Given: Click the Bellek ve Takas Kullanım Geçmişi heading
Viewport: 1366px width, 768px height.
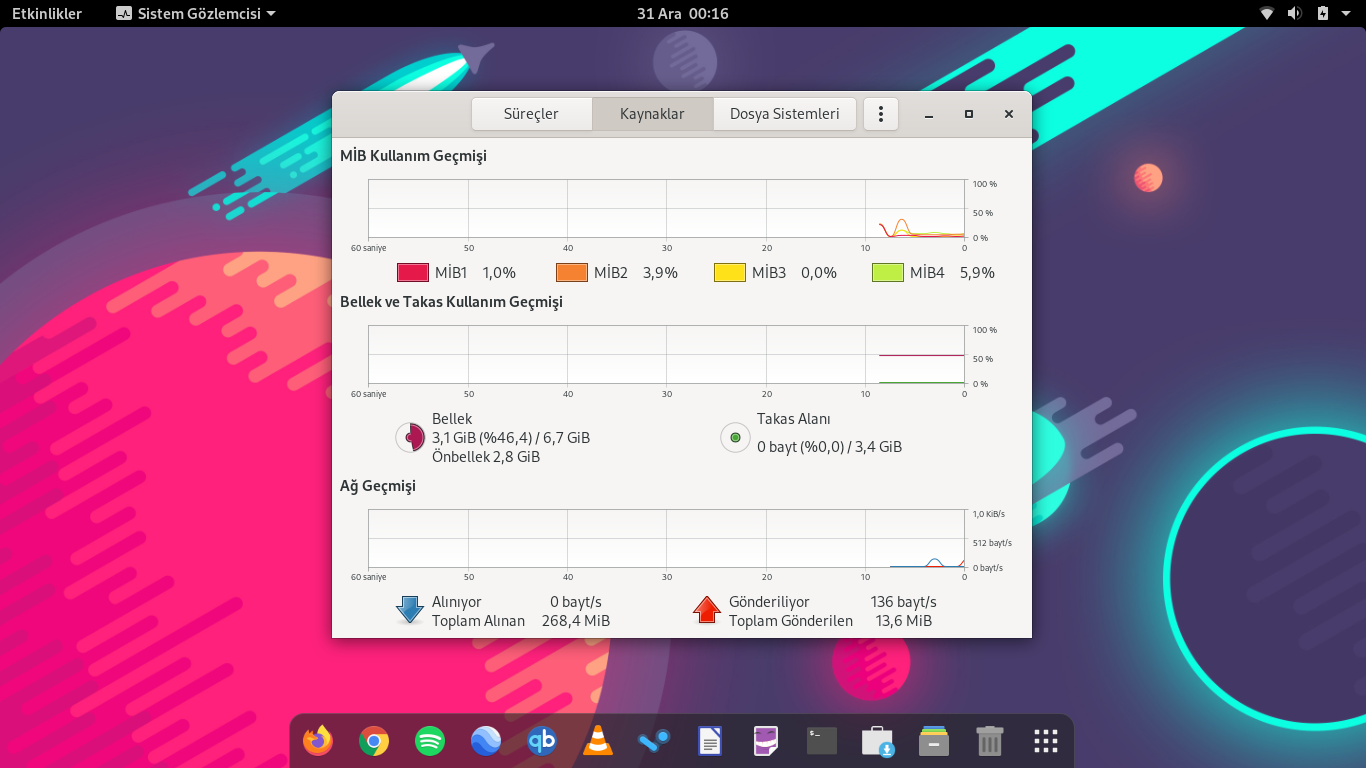Looking at the screenshot, I should point(451,301).
